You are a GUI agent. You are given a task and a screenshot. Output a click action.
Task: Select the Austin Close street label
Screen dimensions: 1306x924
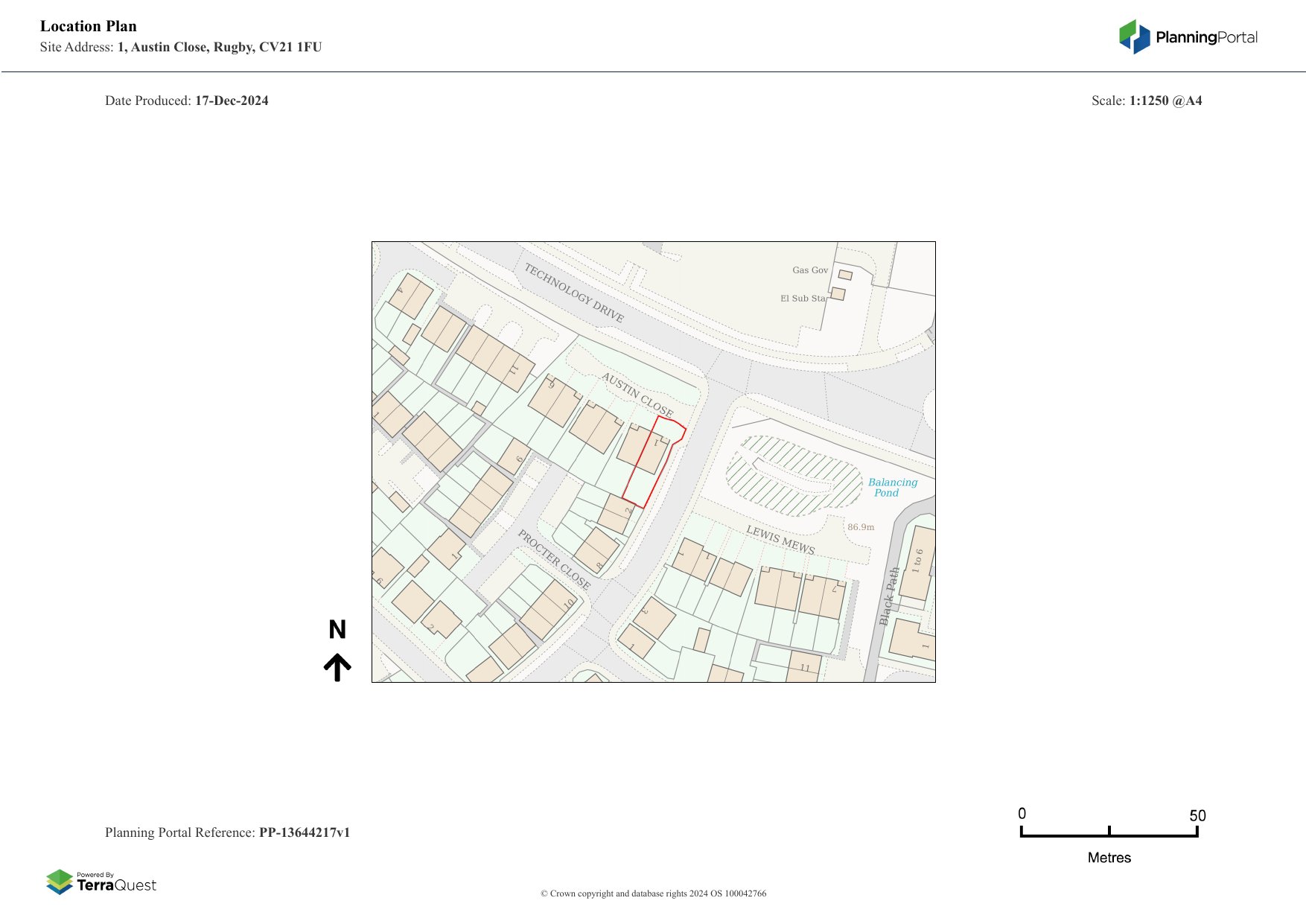coord(637,395)
